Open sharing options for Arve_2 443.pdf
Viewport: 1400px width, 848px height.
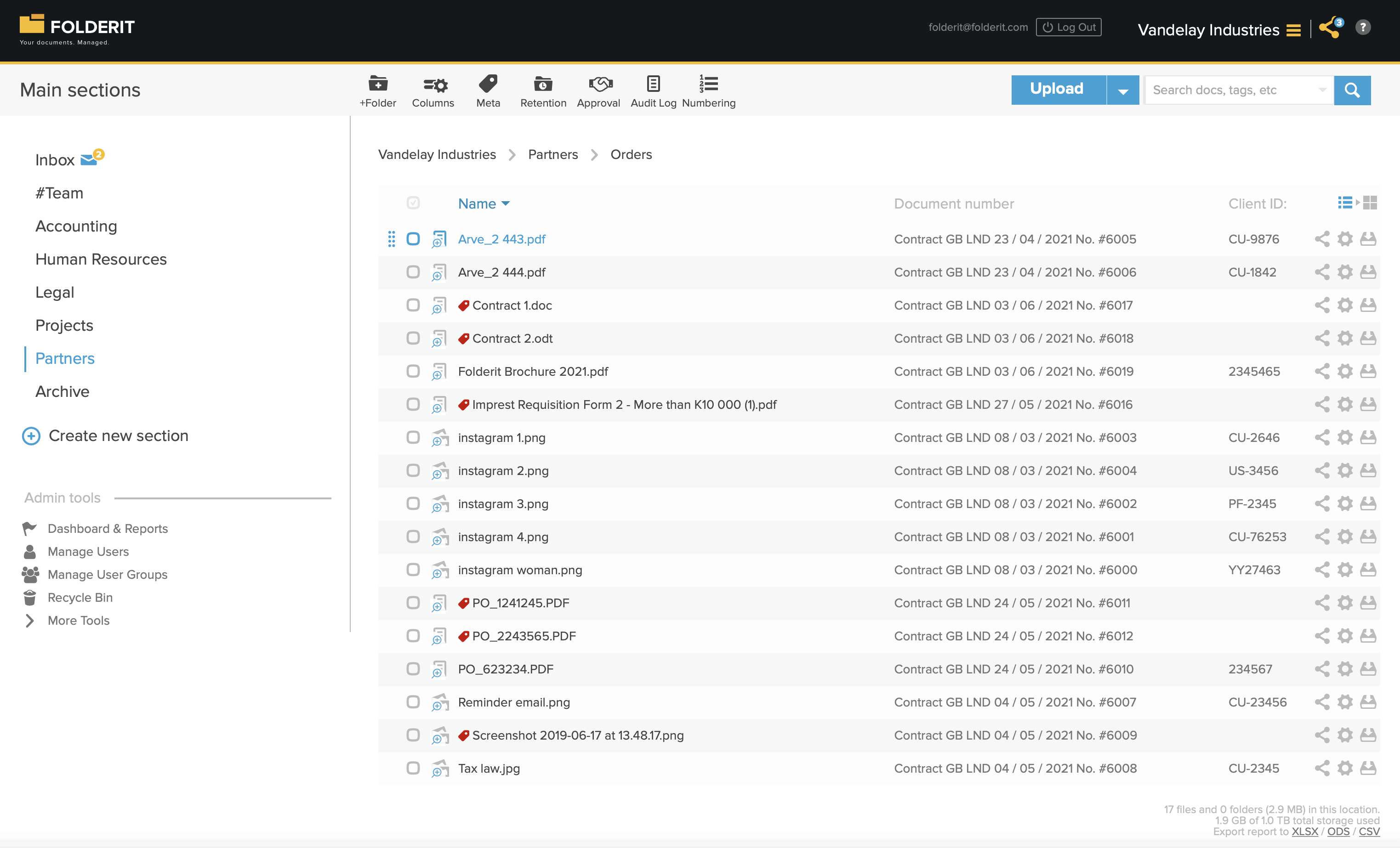(x=1322, y=239)
